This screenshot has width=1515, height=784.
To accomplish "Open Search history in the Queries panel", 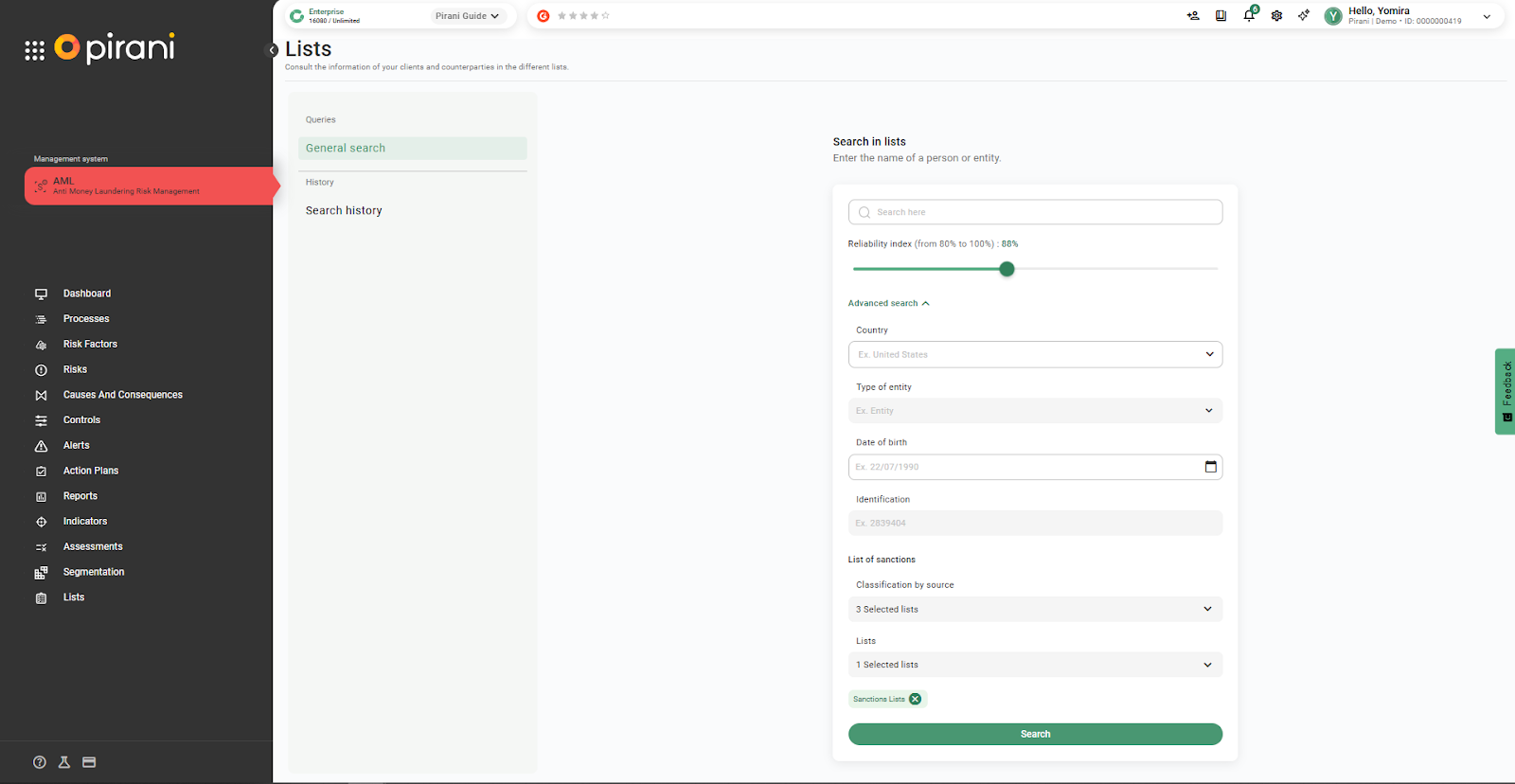I will [x=344, y=210].
